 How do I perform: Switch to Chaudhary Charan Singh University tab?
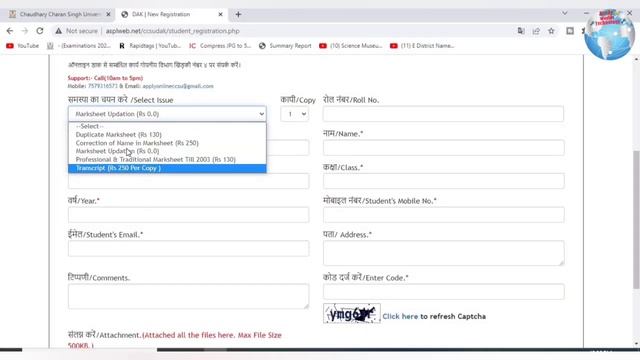59,14
